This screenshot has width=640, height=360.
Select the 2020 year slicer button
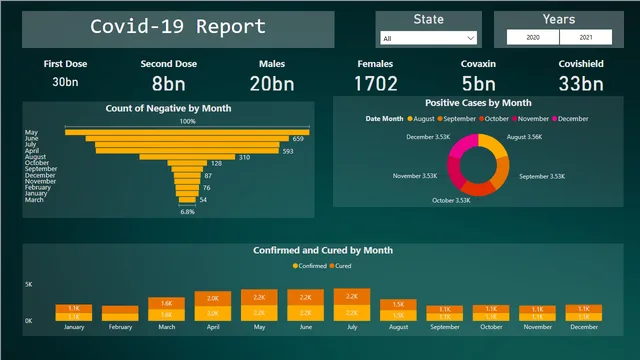tap(533, 37)
